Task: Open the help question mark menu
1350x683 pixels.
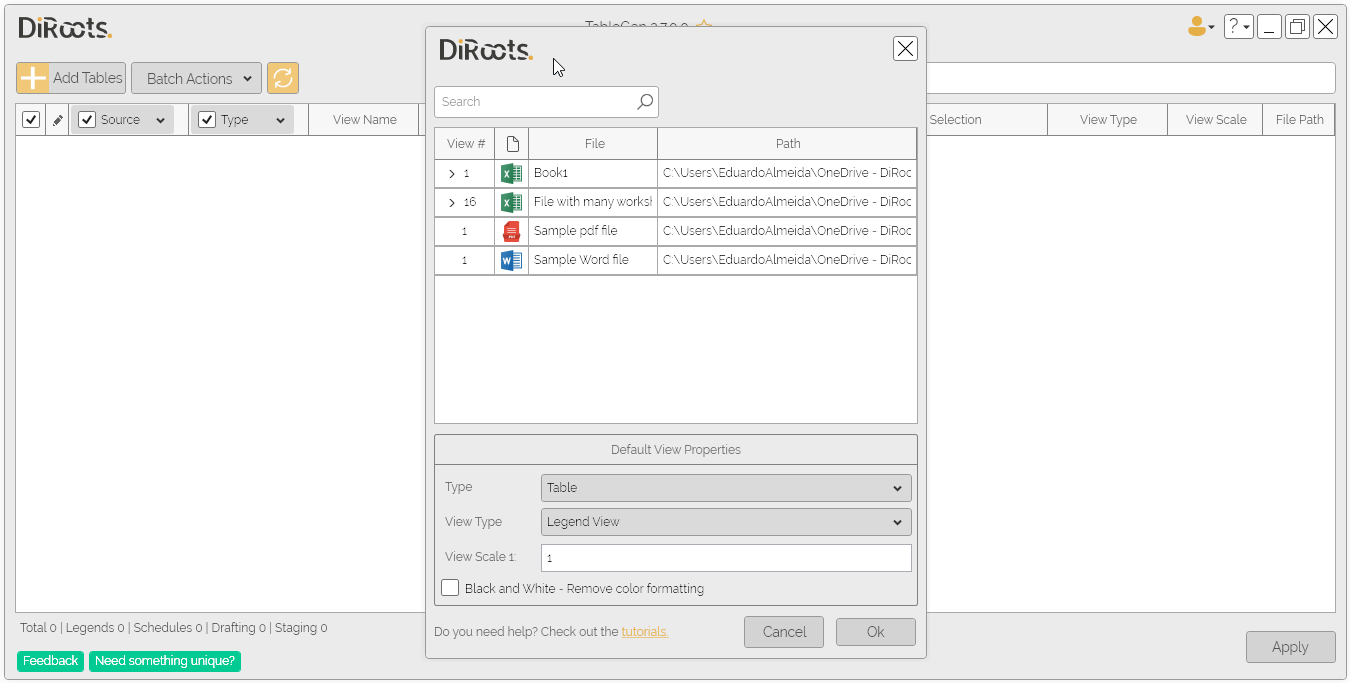Action: (1239, 27)
